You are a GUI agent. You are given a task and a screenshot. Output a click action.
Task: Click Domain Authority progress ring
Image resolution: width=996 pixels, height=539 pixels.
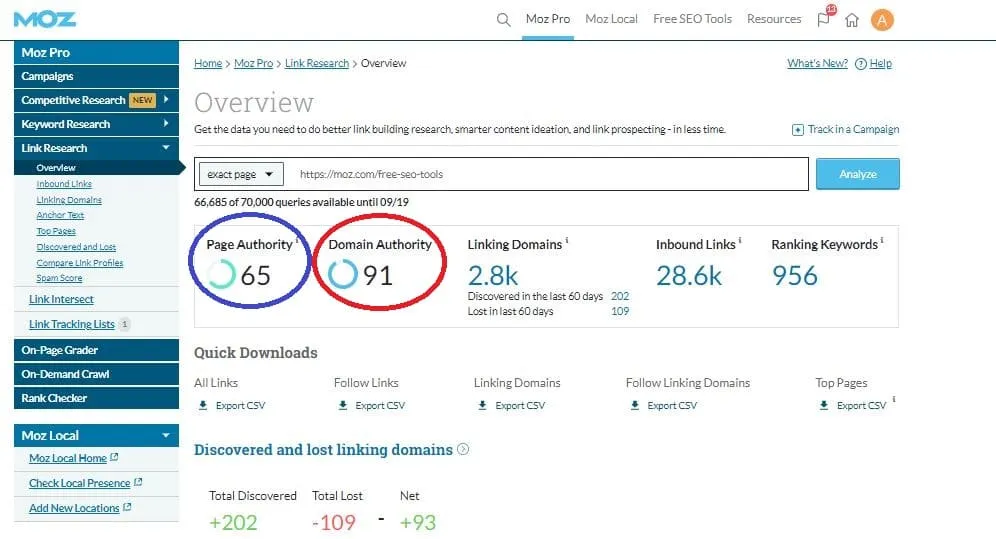coord(342,275)
